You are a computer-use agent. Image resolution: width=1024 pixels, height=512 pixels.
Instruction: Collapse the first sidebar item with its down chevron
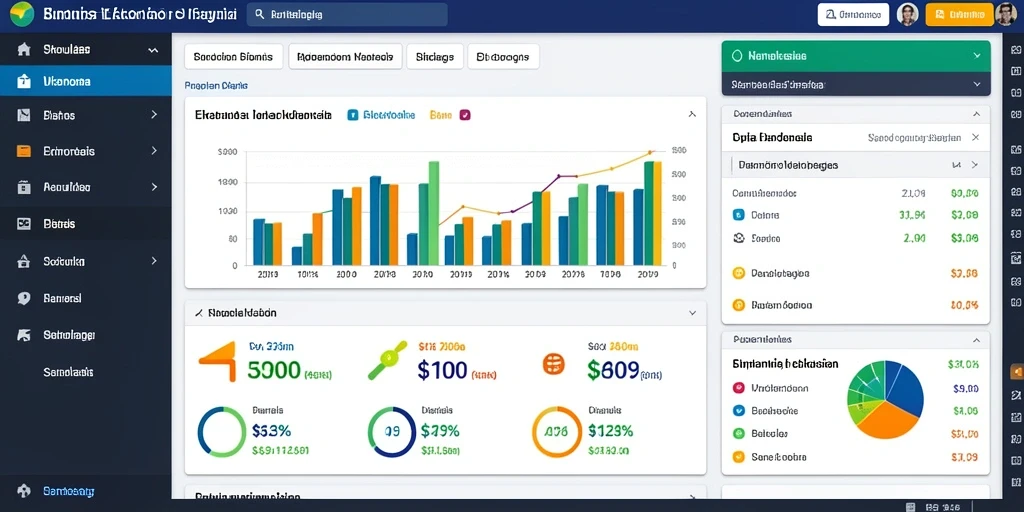pos(153,50)
